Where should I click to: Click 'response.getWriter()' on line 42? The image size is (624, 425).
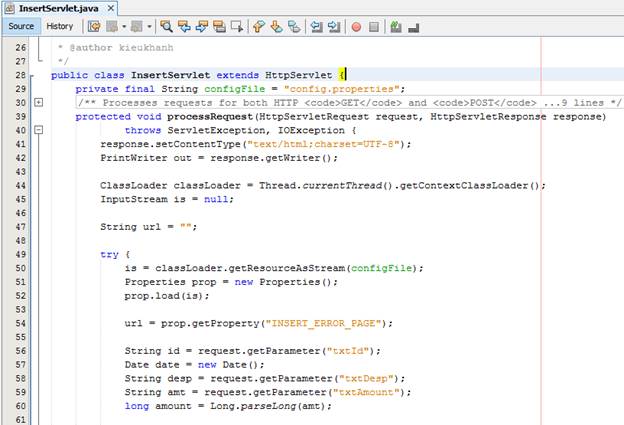[271, 158]
